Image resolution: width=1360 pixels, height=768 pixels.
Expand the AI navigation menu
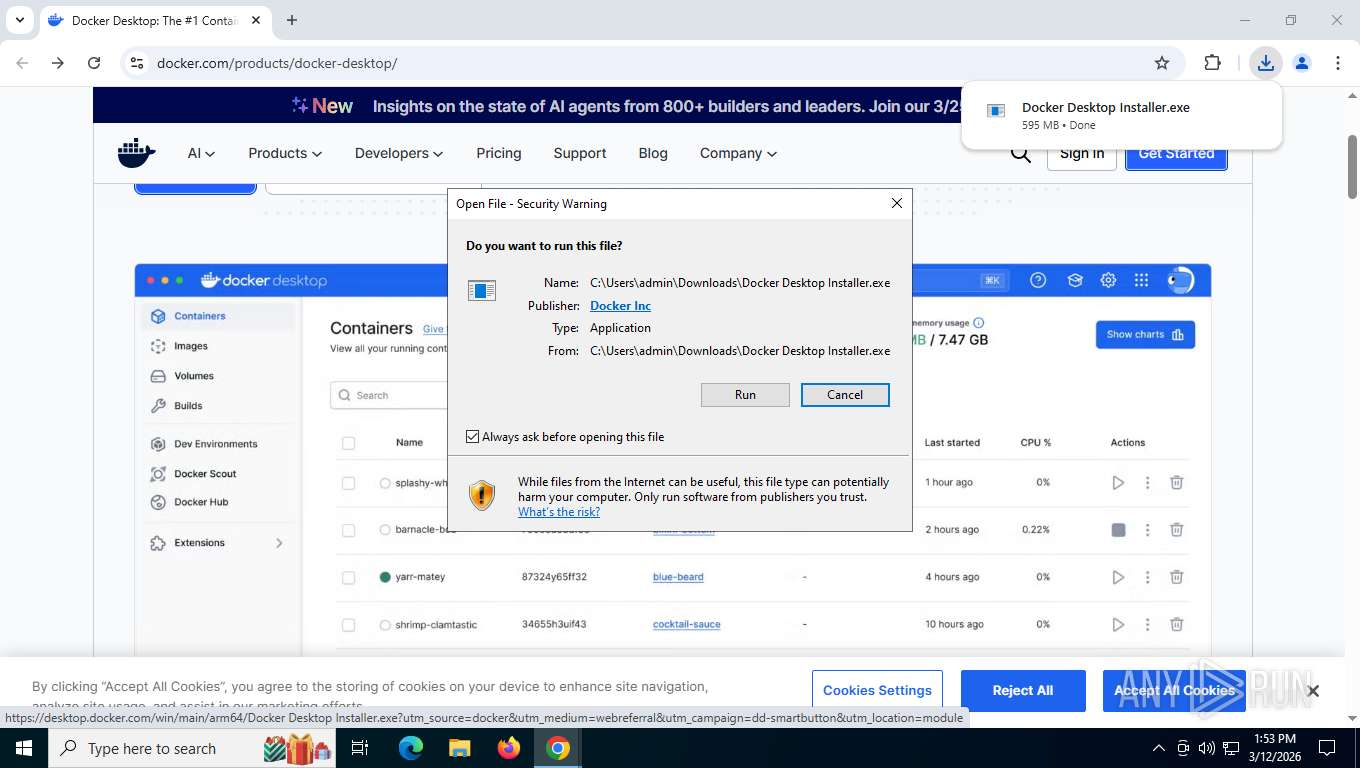[x=201, y=153]
